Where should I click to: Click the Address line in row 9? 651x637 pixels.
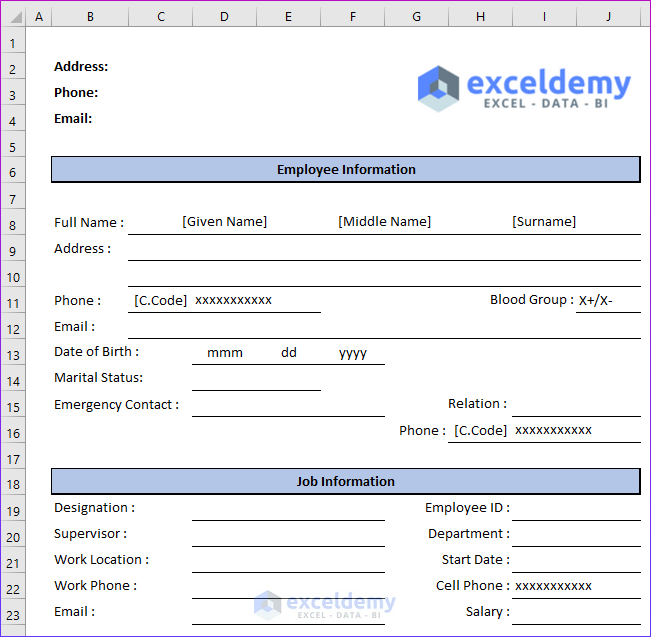point(384,248)
